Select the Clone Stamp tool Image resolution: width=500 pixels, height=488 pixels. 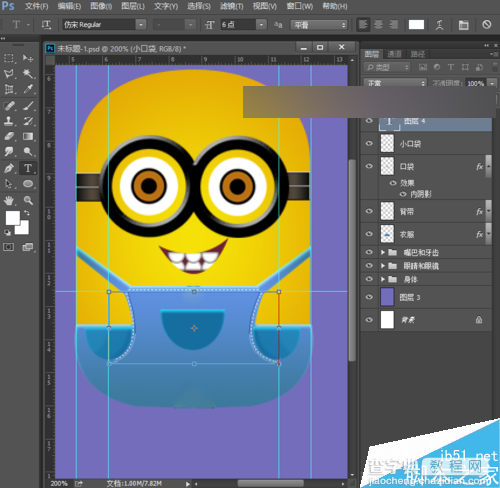(9, 121)
